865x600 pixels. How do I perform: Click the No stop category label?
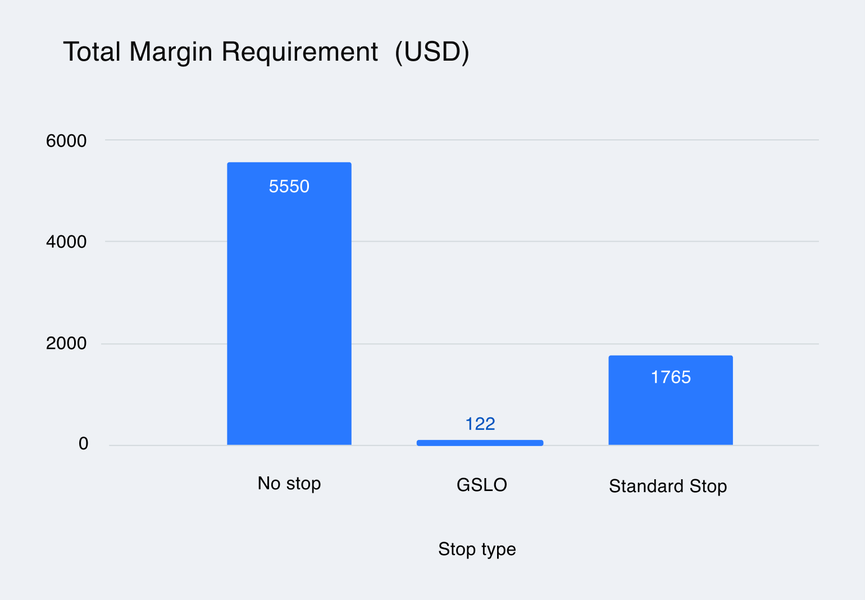click(x=289, y=484)
